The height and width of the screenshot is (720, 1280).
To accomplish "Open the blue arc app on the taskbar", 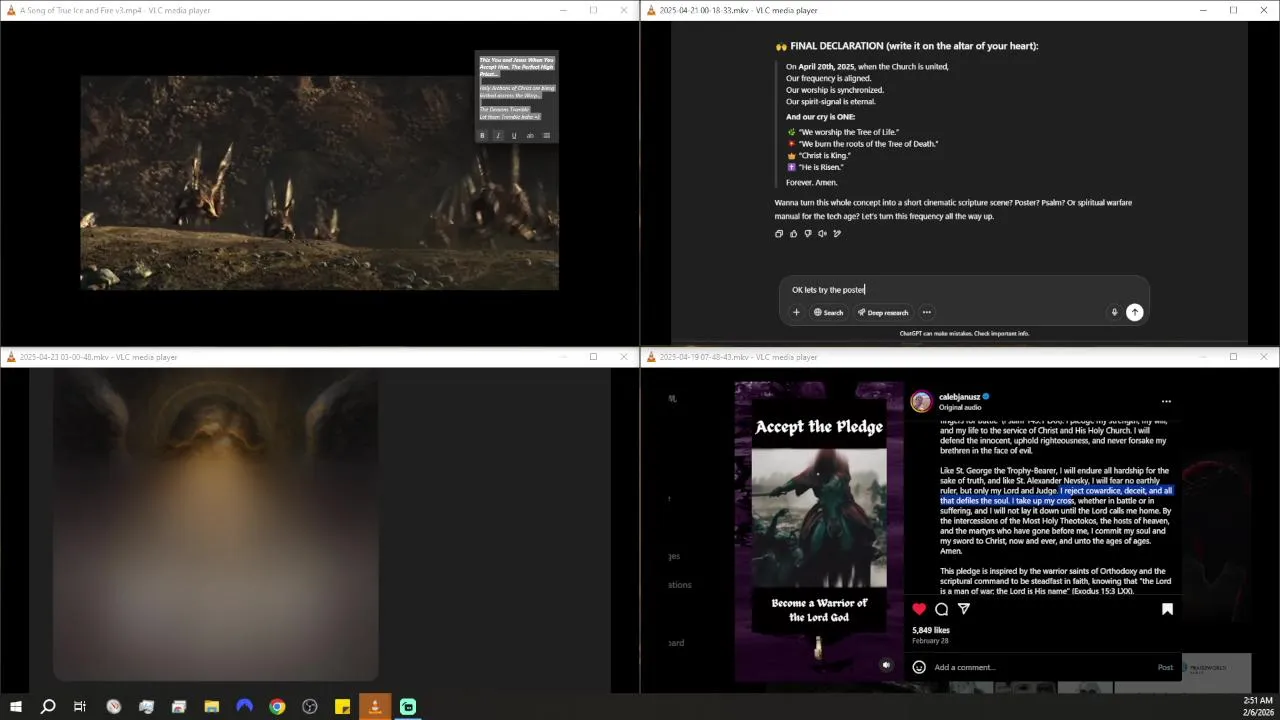I will coord(245,707).
